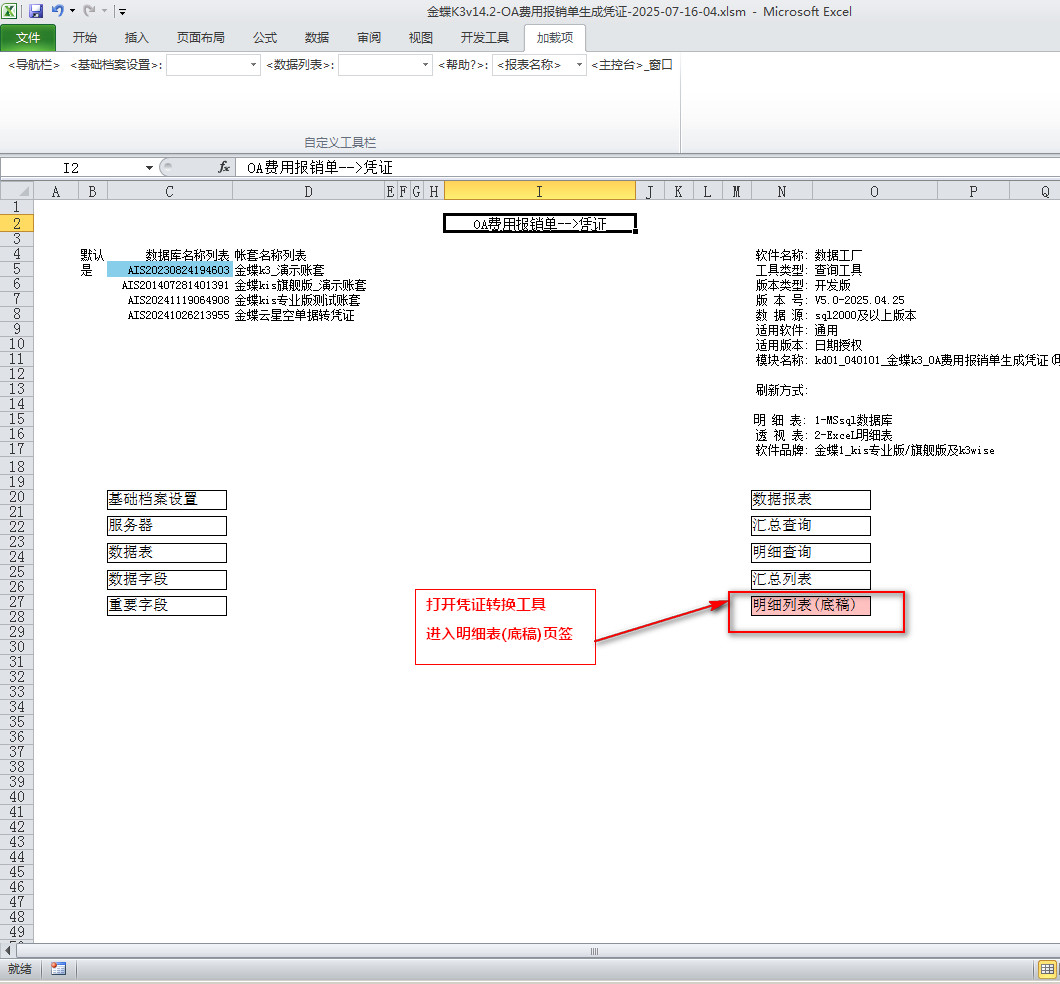Screen dimensions: 1060x984
Task: Select cell I2 titled OA费用报销单-->凭证
Action: tap(539, 223)
